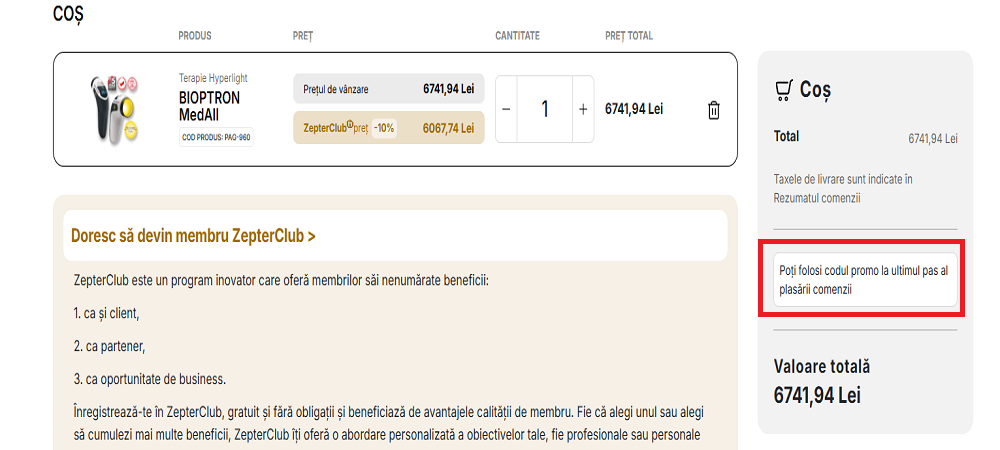This screenshot has width=1000, height=450.
Task: Click the Terapie Hyperlight category label
Action: pyautogui.click(x=213, y=78)
